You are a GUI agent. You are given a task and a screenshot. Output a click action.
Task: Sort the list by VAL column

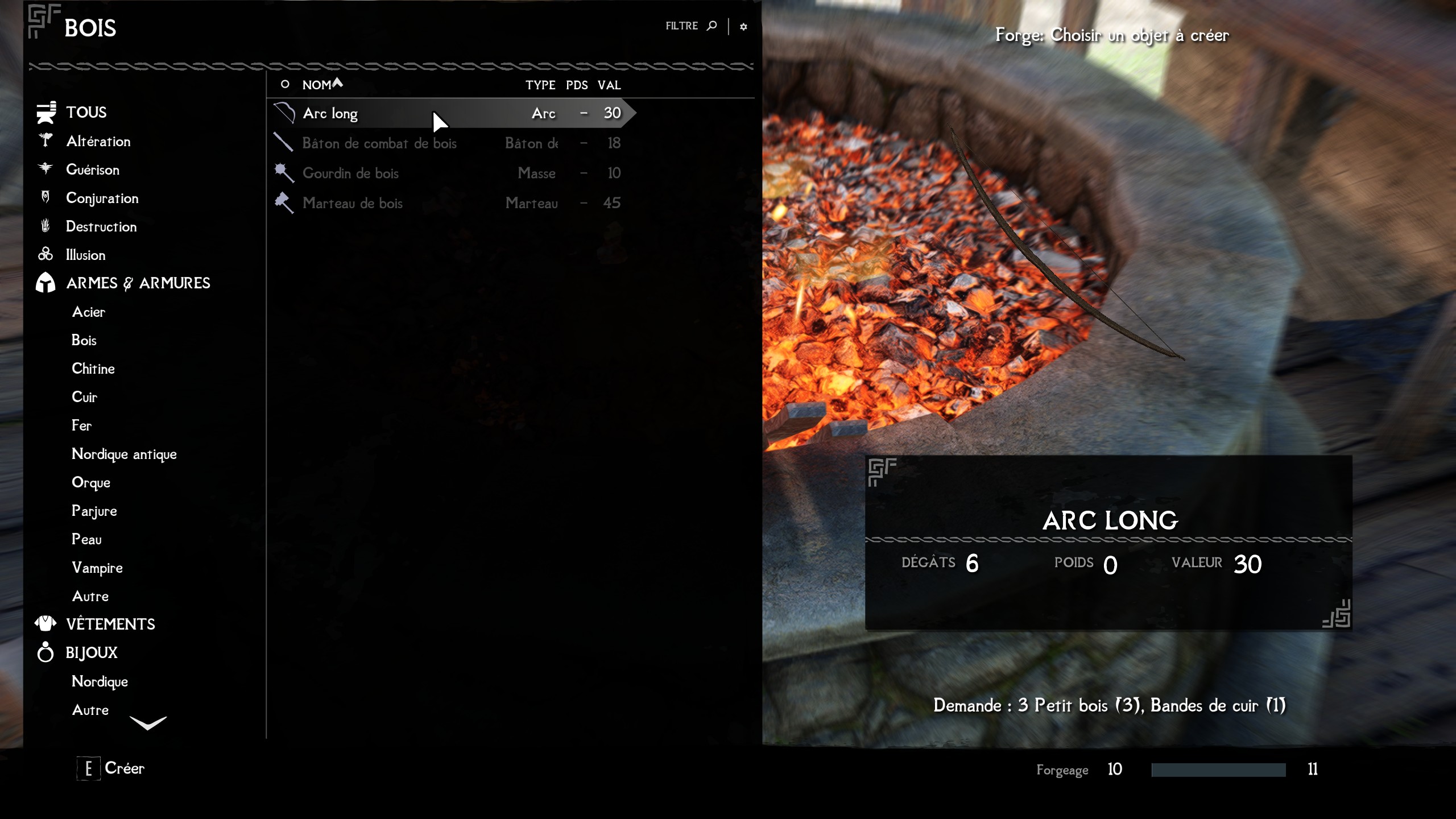coord(609,85)
